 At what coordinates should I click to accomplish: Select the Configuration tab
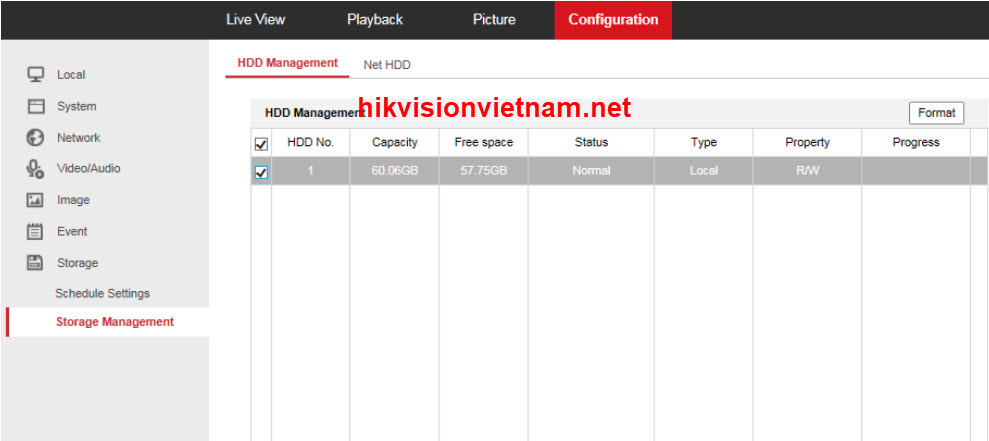(x=613, y=20)
